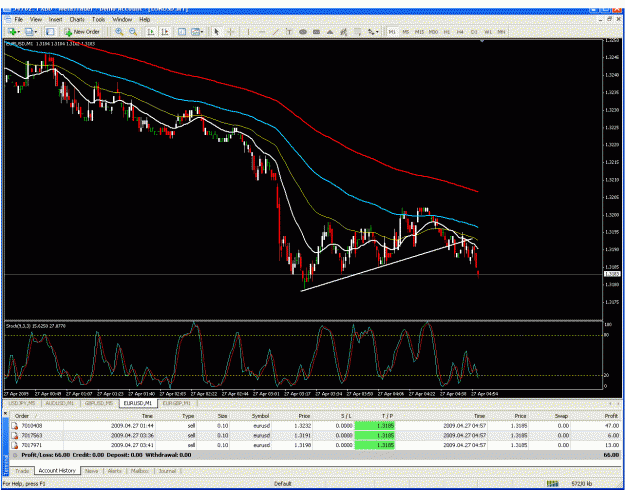The height and width of the screenshot is (490, 625).
Task: Select order row 7017563
Action: tap(316, 435)
